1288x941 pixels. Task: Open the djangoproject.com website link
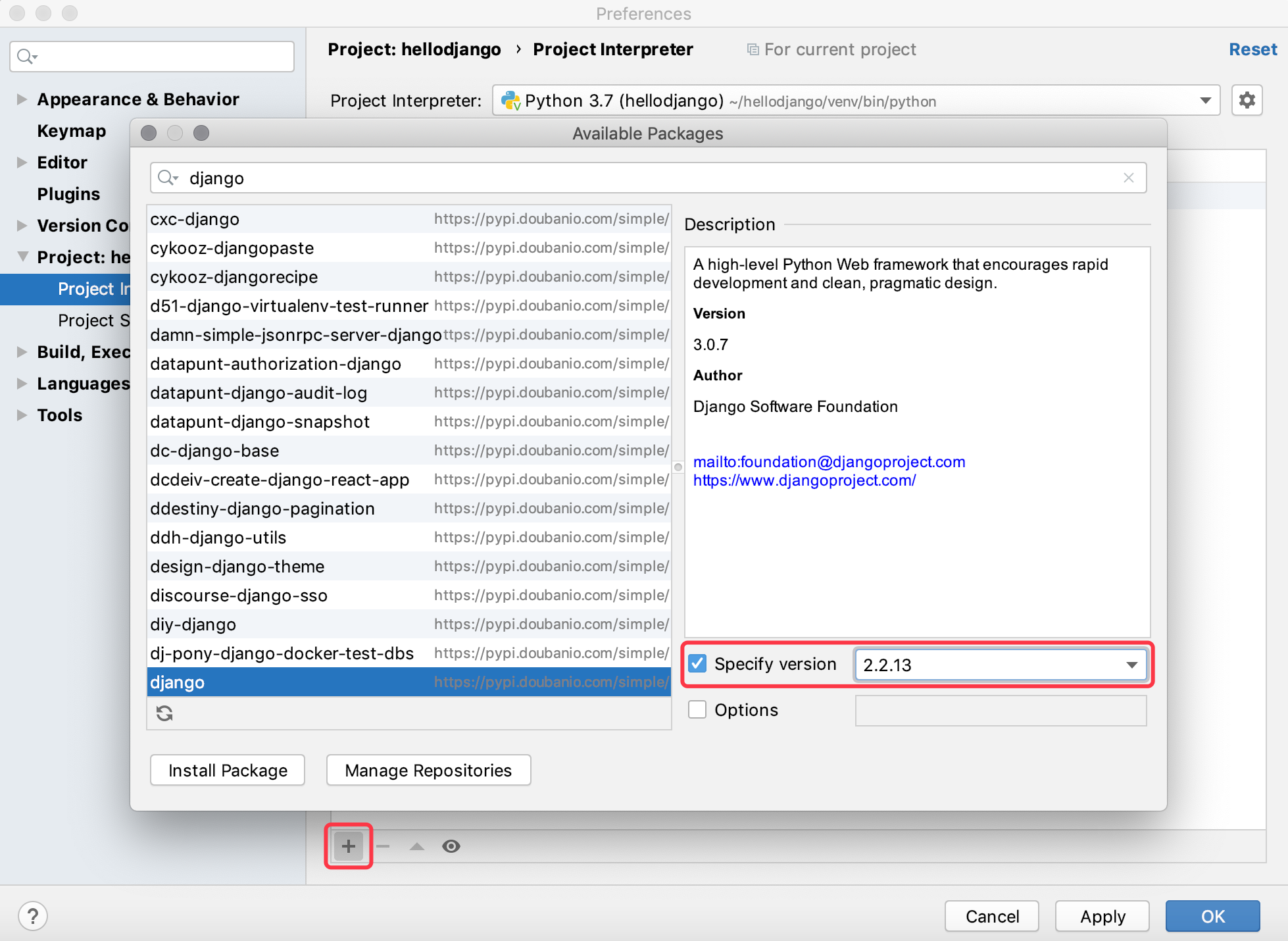(804, 480)
